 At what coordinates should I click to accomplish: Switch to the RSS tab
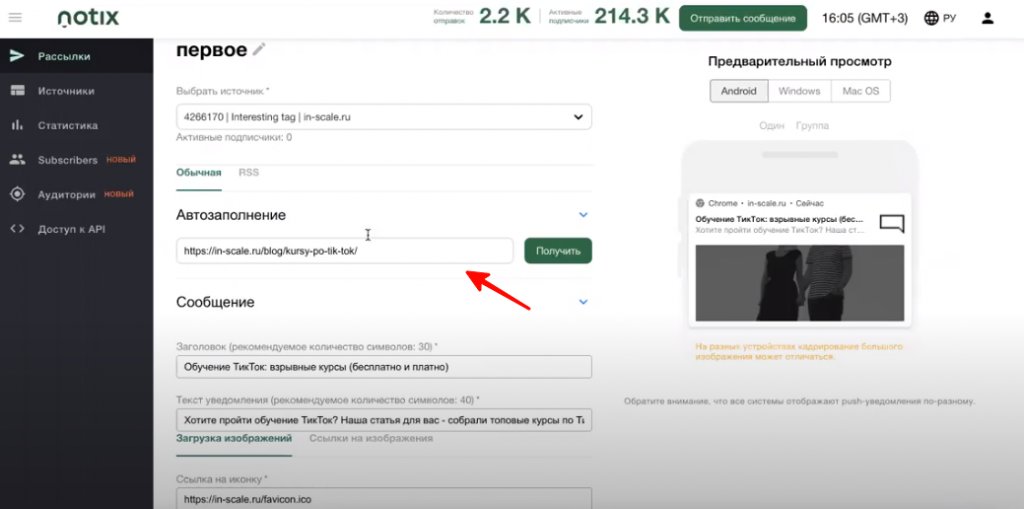pyautogui.click(x=248, y=173)
